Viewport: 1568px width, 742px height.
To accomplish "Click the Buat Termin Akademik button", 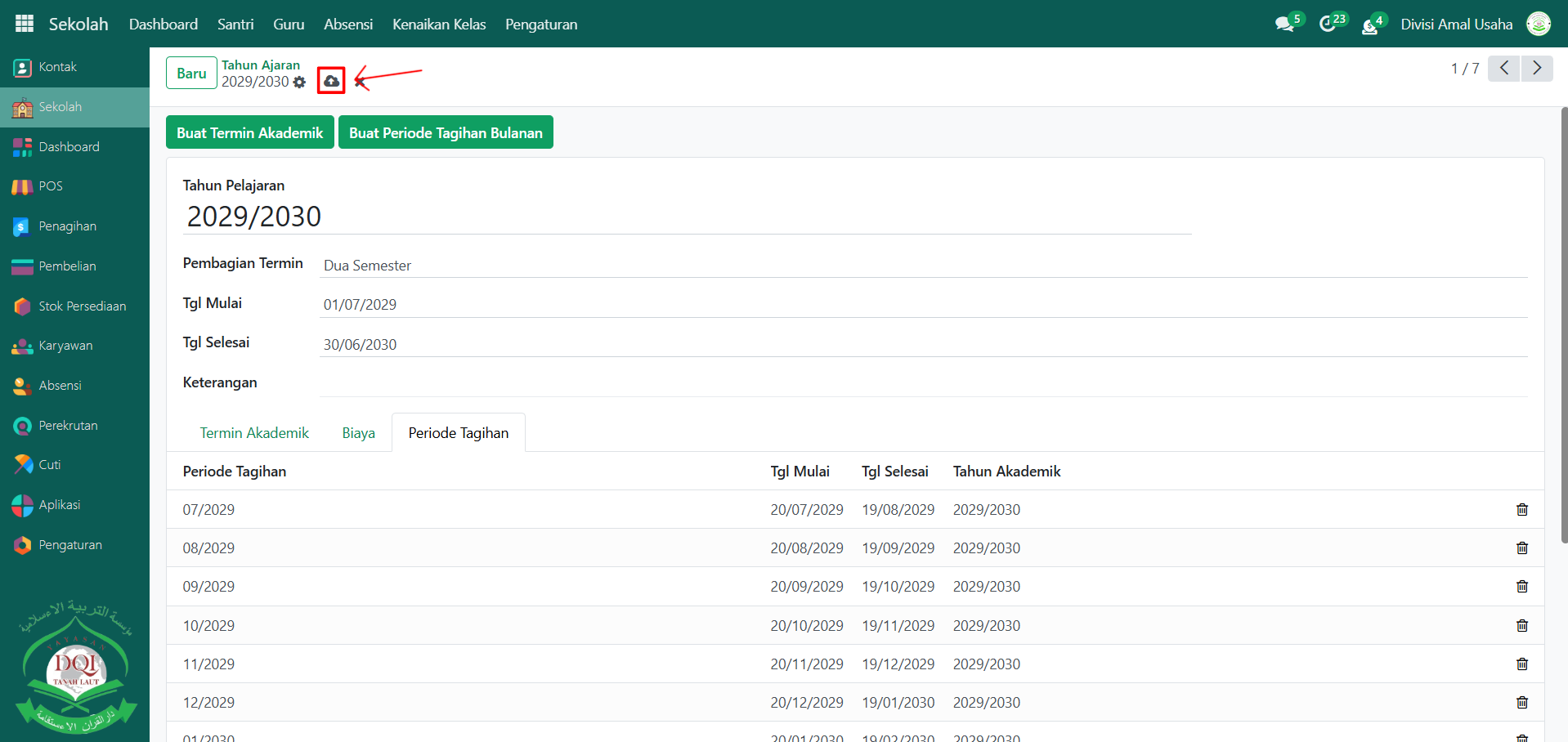I will pyautogui.click(x=249, y=133).
